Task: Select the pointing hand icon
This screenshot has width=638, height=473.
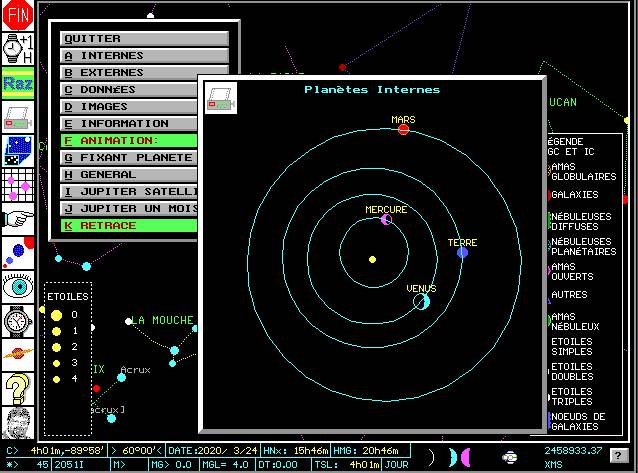Action: (18, 219)
